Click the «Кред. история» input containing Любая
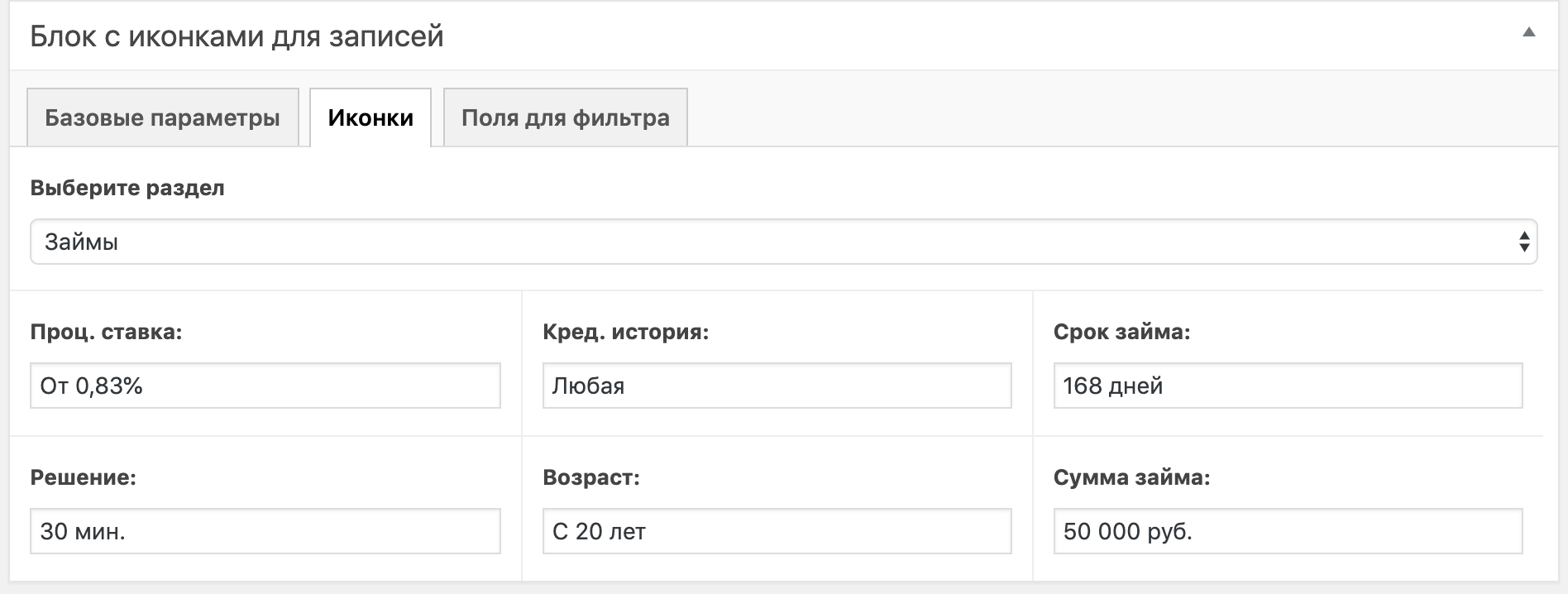1568x594 pixels. tap(777, 386)
